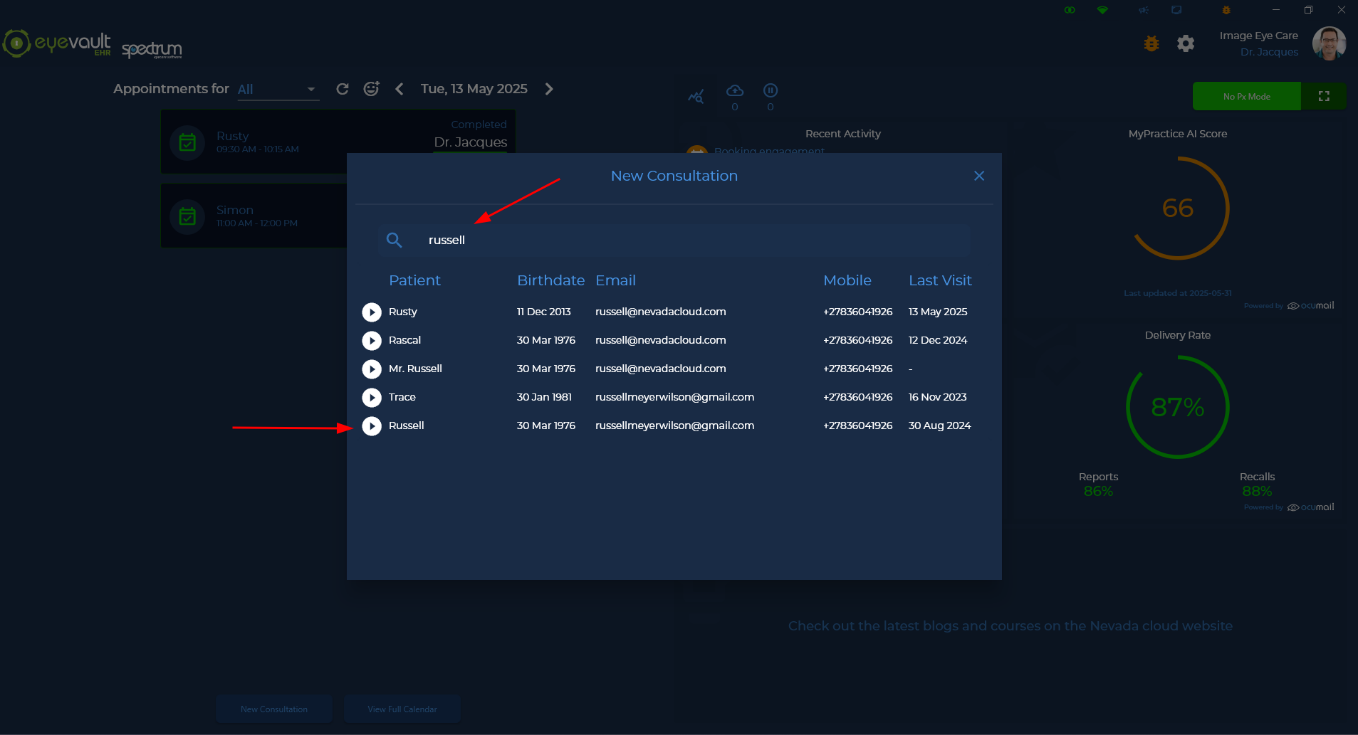Click the green Wi-Fi connection icon
Viewport: 1358px width, 735px height.
[x=1102, y=10]
